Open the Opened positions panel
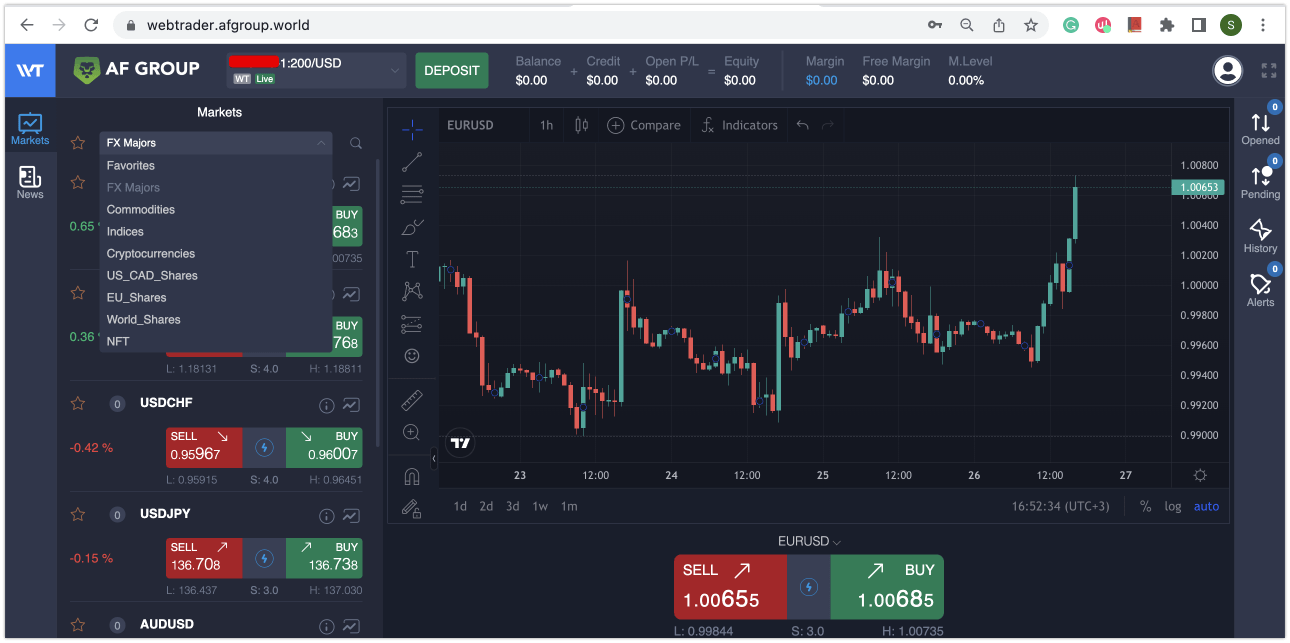Image resolution: width=1290 pixels, height=643 pixels. click(x=1261, y=127)
